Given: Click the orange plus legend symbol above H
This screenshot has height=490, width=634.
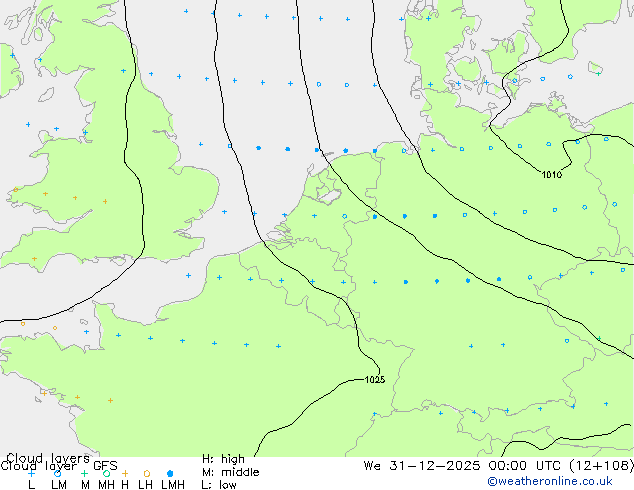Looking at the screenshot, I should click(125, 473).
